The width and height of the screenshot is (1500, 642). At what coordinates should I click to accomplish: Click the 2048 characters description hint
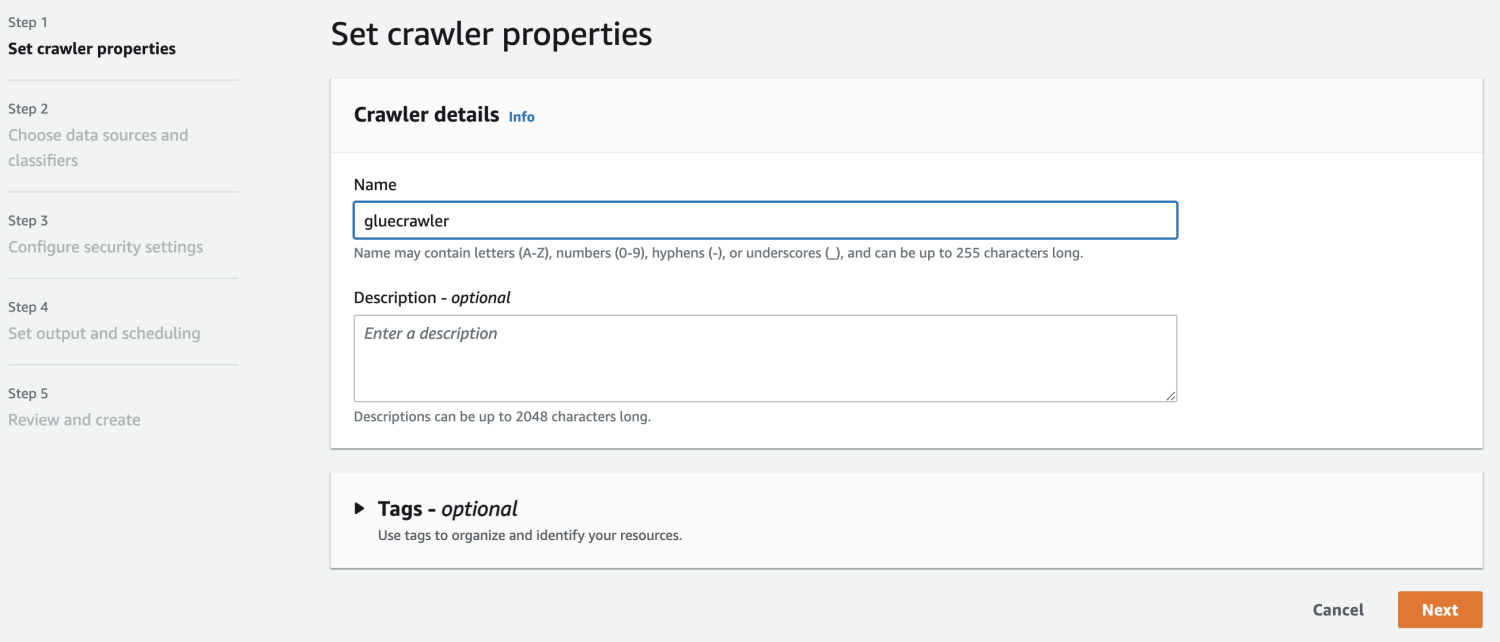pyautogui.click(x=502, y=416)
